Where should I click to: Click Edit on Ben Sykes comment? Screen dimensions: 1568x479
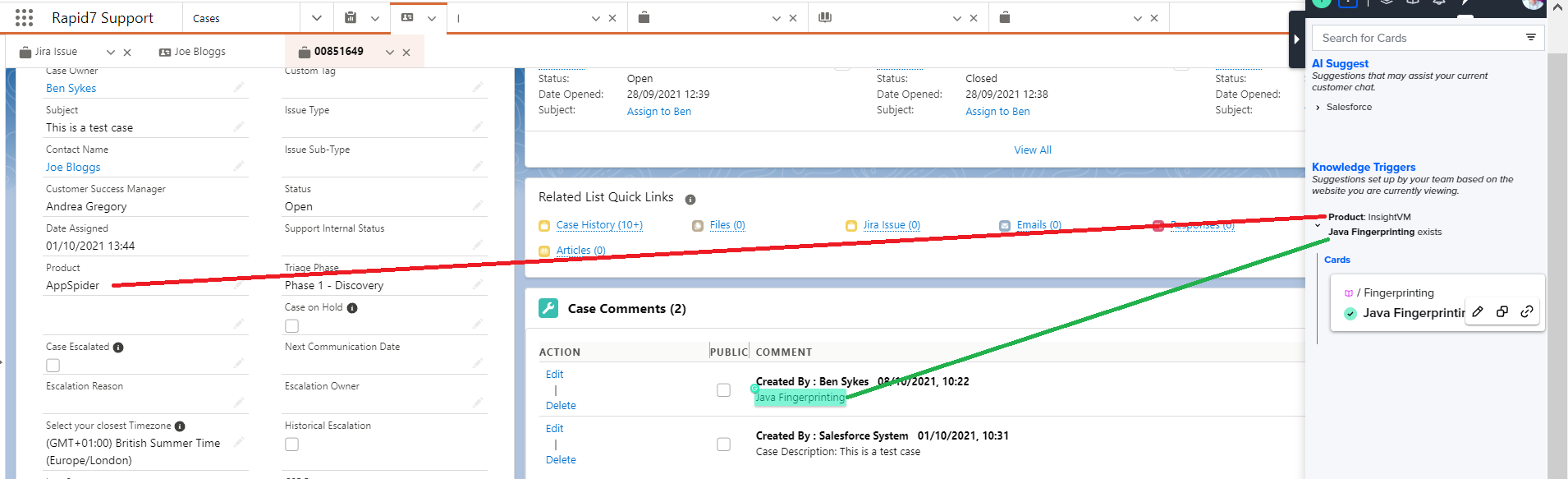(x=555, y=374)
